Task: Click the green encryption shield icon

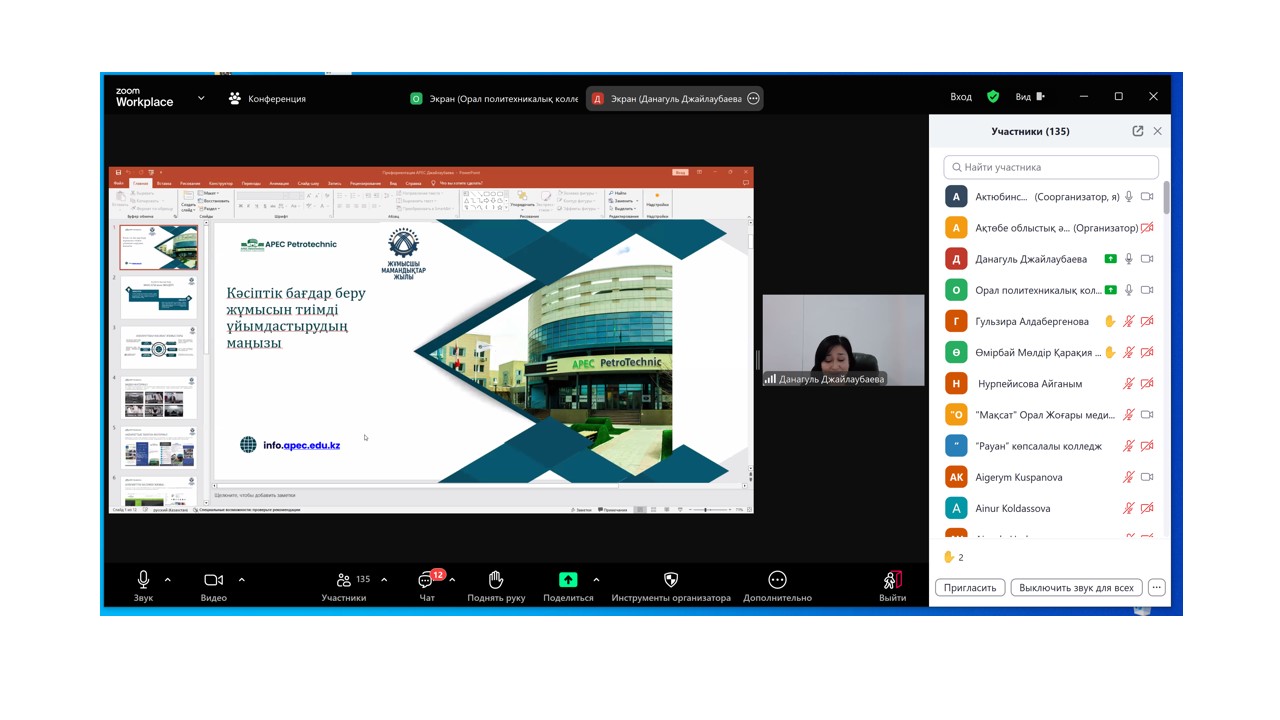Action: pyautogui.click(x=993, y=97)
